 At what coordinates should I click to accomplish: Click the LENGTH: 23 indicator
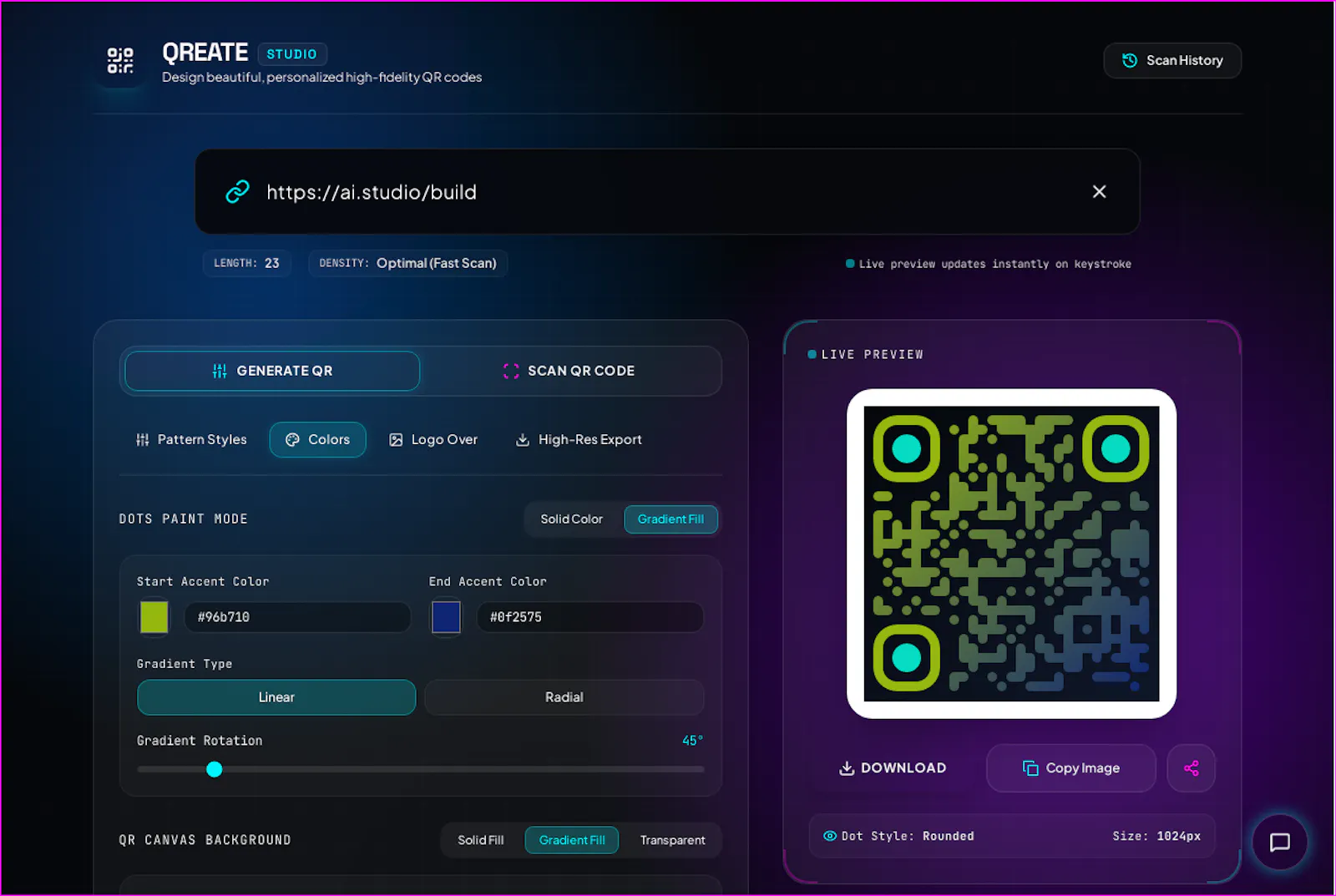[247, 263]
